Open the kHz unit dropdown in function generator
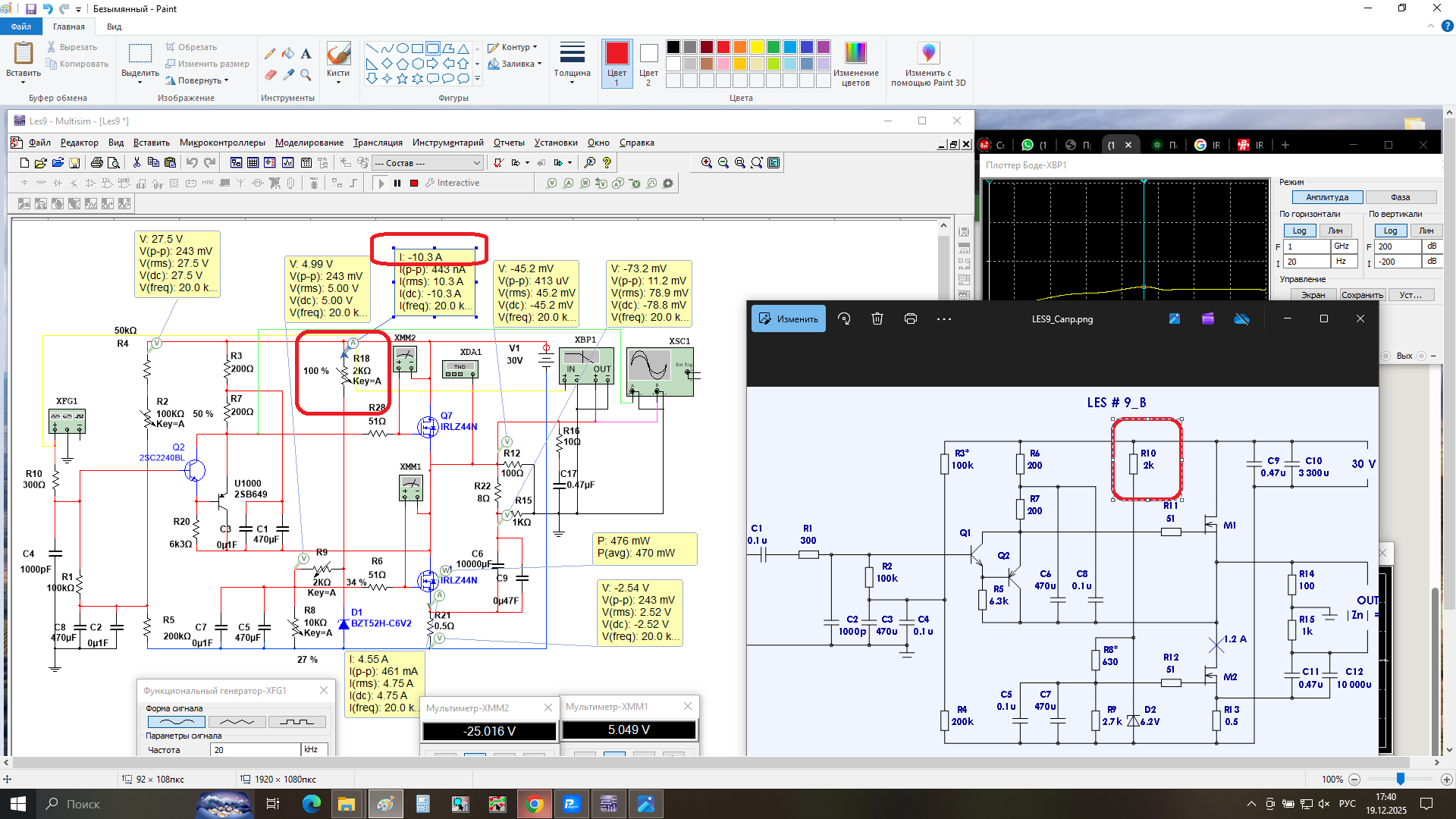The image size is (1456, 819). tap(315, 749)
